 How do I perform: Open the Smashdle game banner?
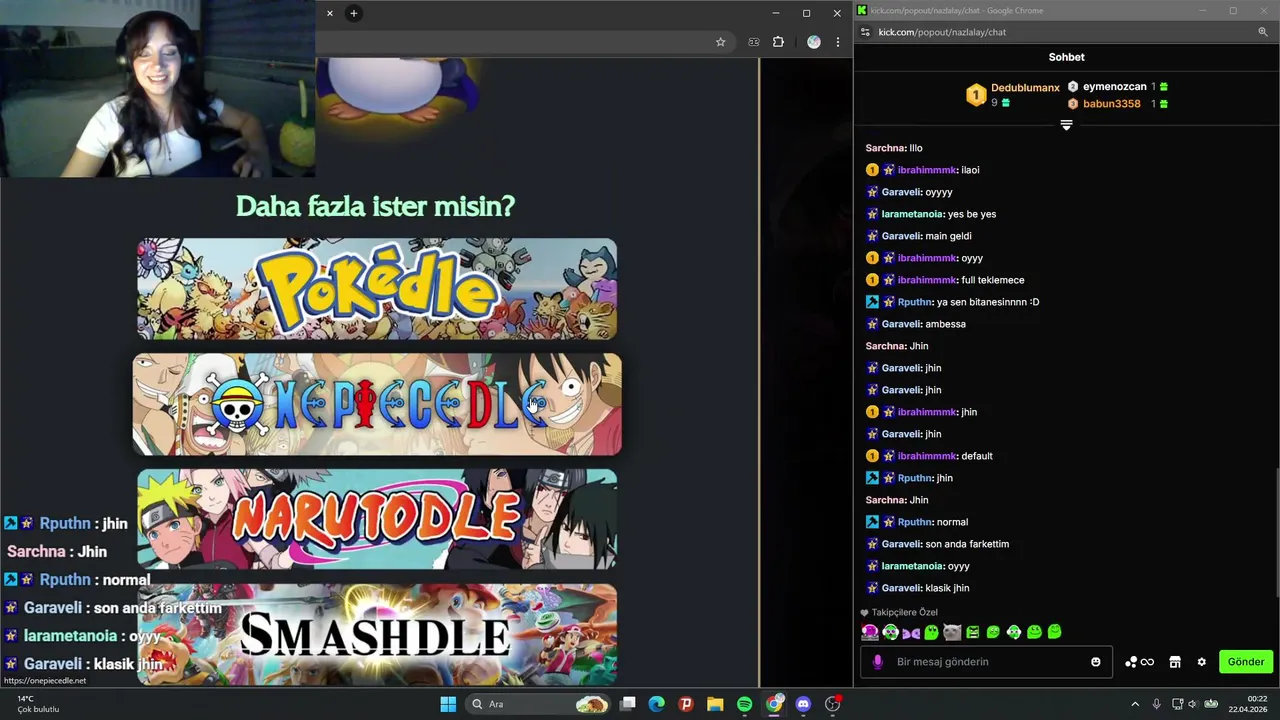tap(377, 634)
